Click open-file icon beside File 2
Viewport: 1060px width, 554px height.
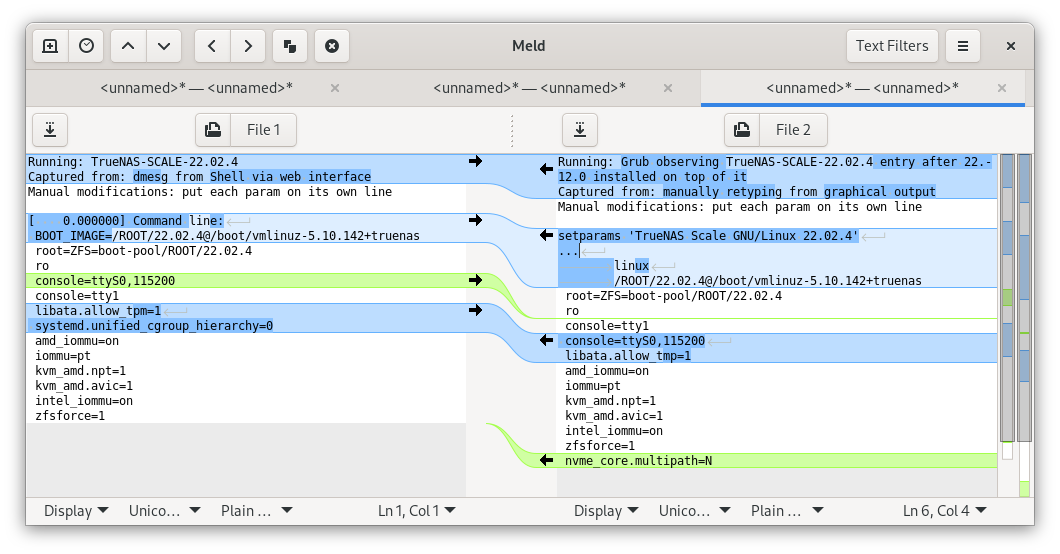pos(742,130)
